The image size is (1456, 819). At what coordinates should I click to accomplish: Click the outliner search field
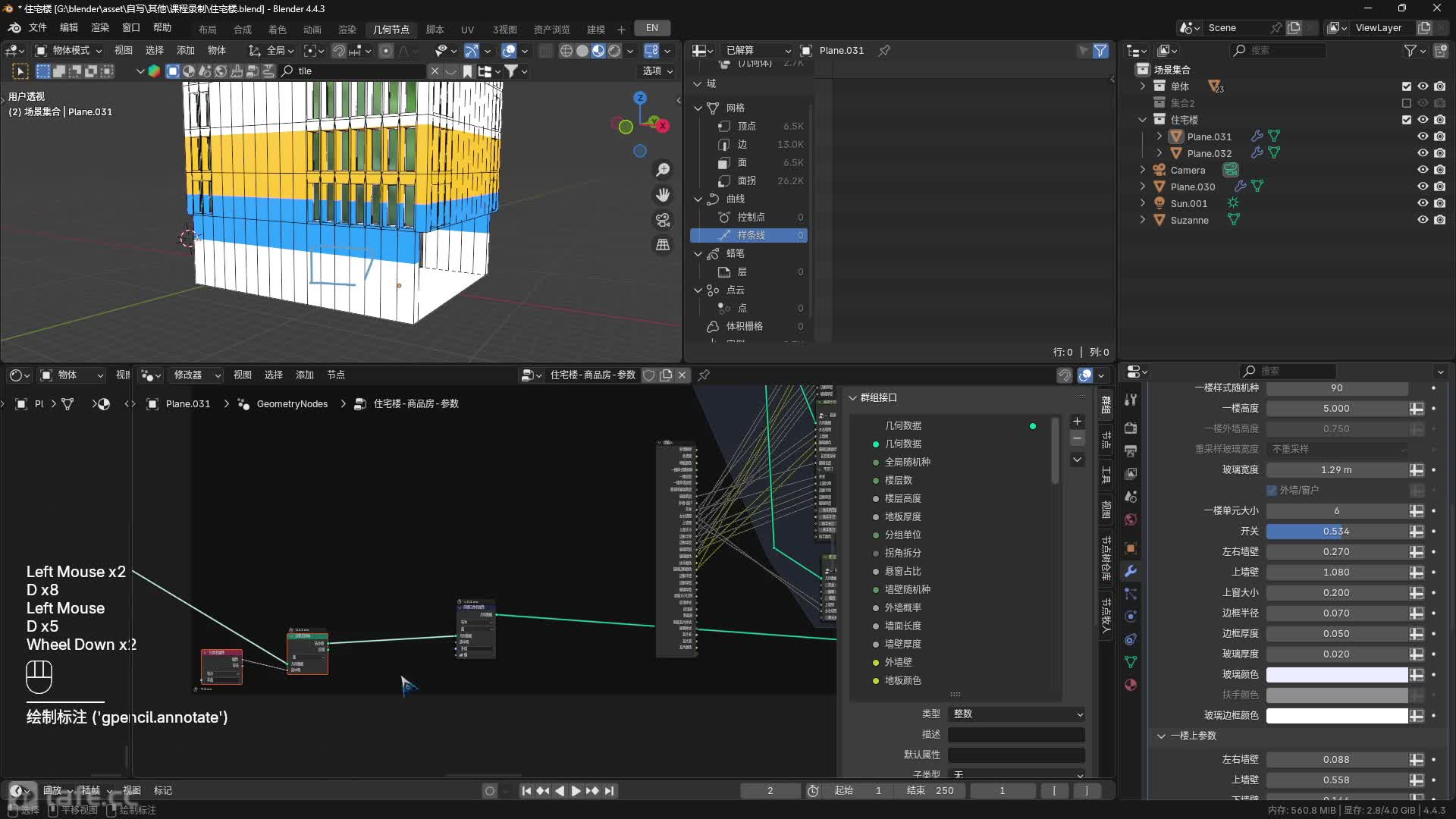pyautogui.click(x=1278, y=50)
